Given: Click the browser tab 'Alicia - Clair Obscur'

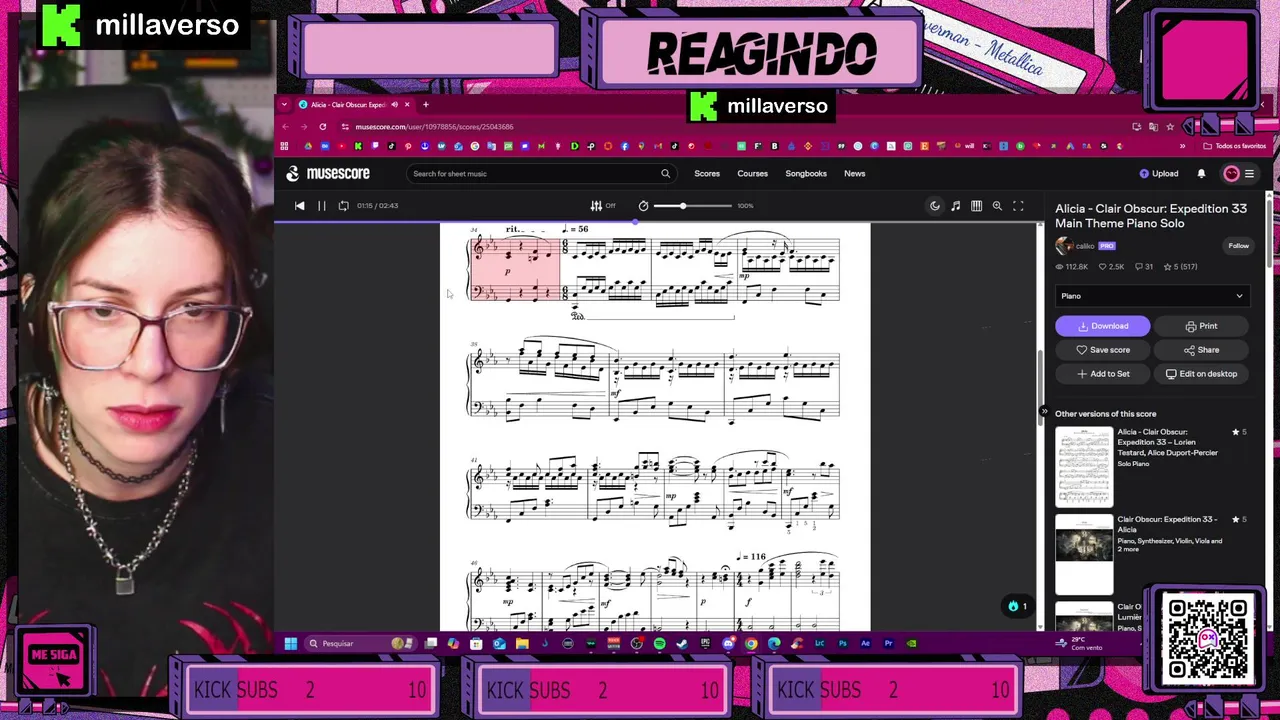Looking at the screenshot, I should coord(347,104).
